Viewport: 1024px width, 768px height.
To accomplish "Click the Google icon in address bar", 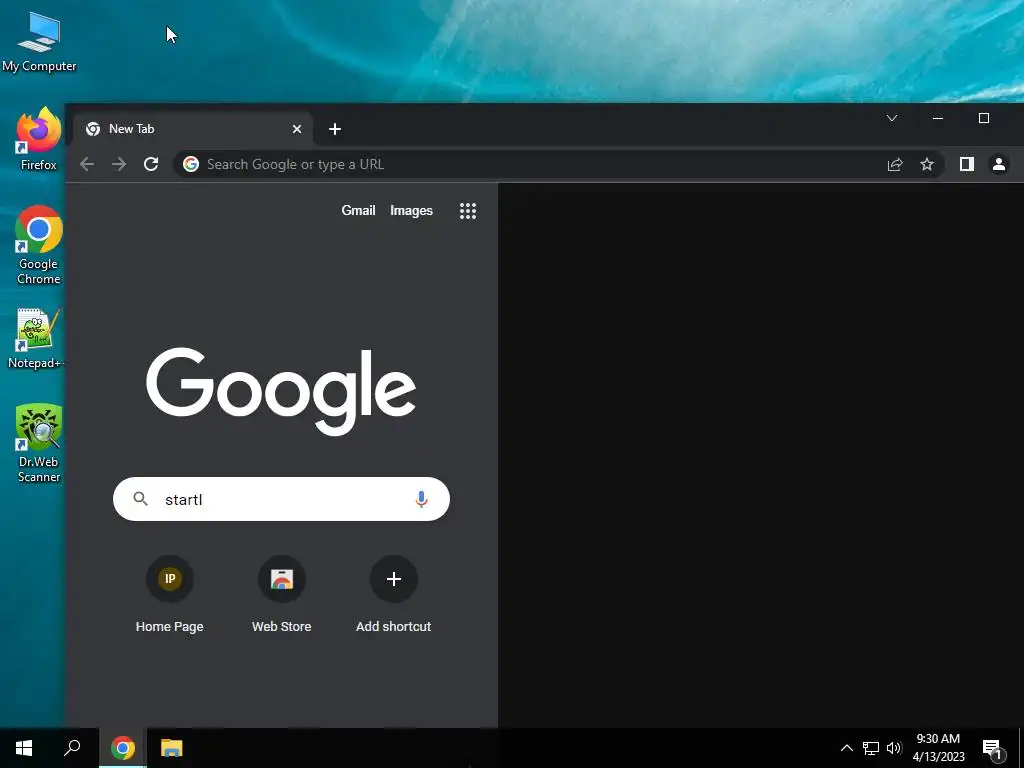I will [191, 165].
